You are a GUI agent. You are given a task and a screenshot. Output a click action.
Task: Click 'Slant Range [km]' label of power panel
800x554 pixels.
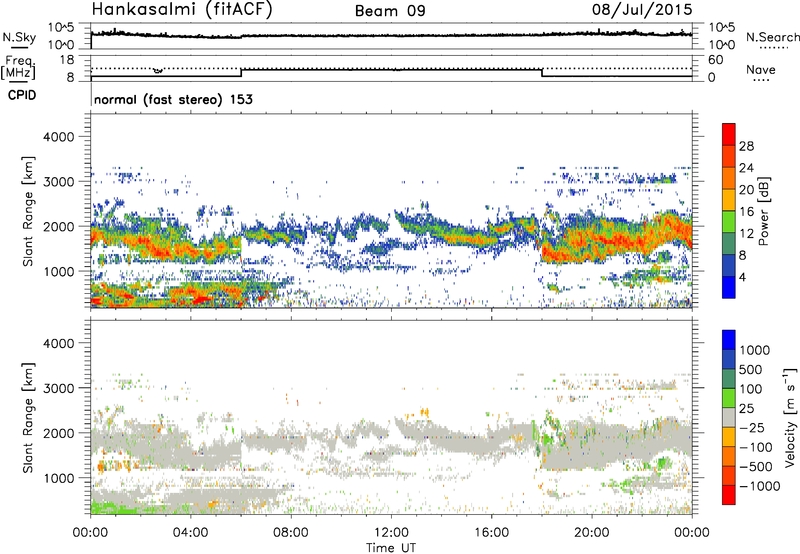coord(28,211)
